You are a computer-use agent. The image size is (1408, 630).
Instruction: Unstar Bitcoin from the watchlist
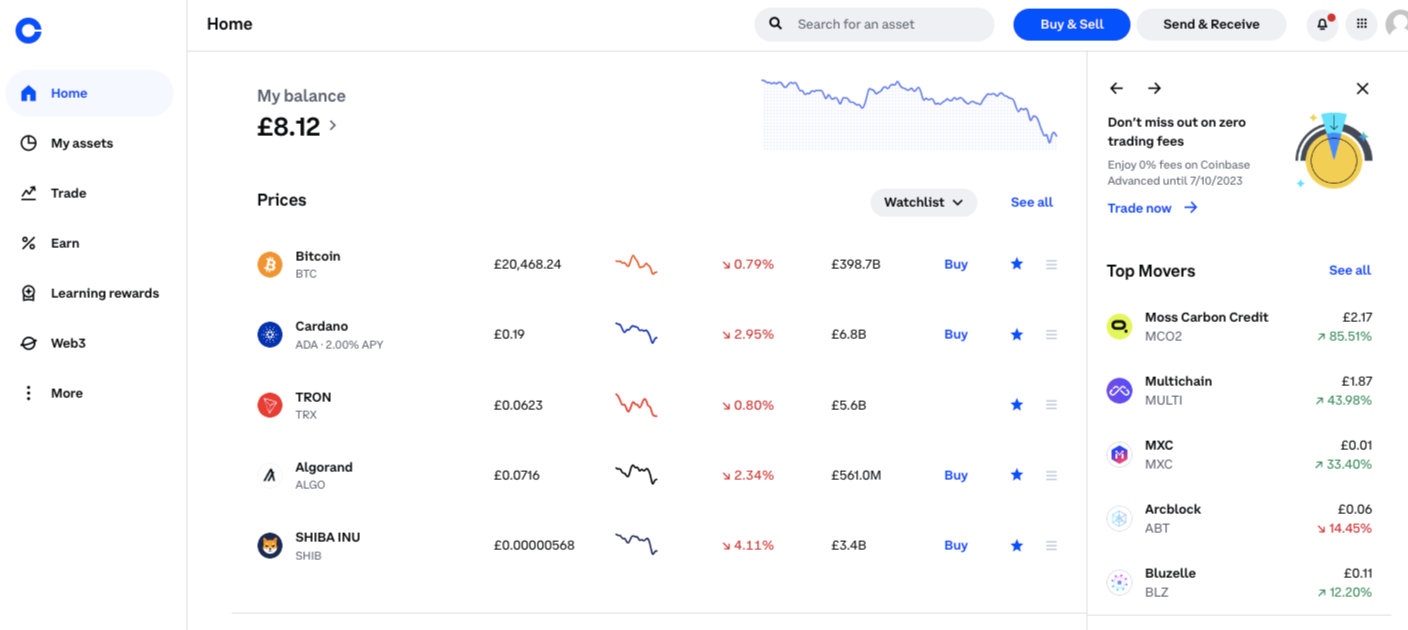(1017, 264)
